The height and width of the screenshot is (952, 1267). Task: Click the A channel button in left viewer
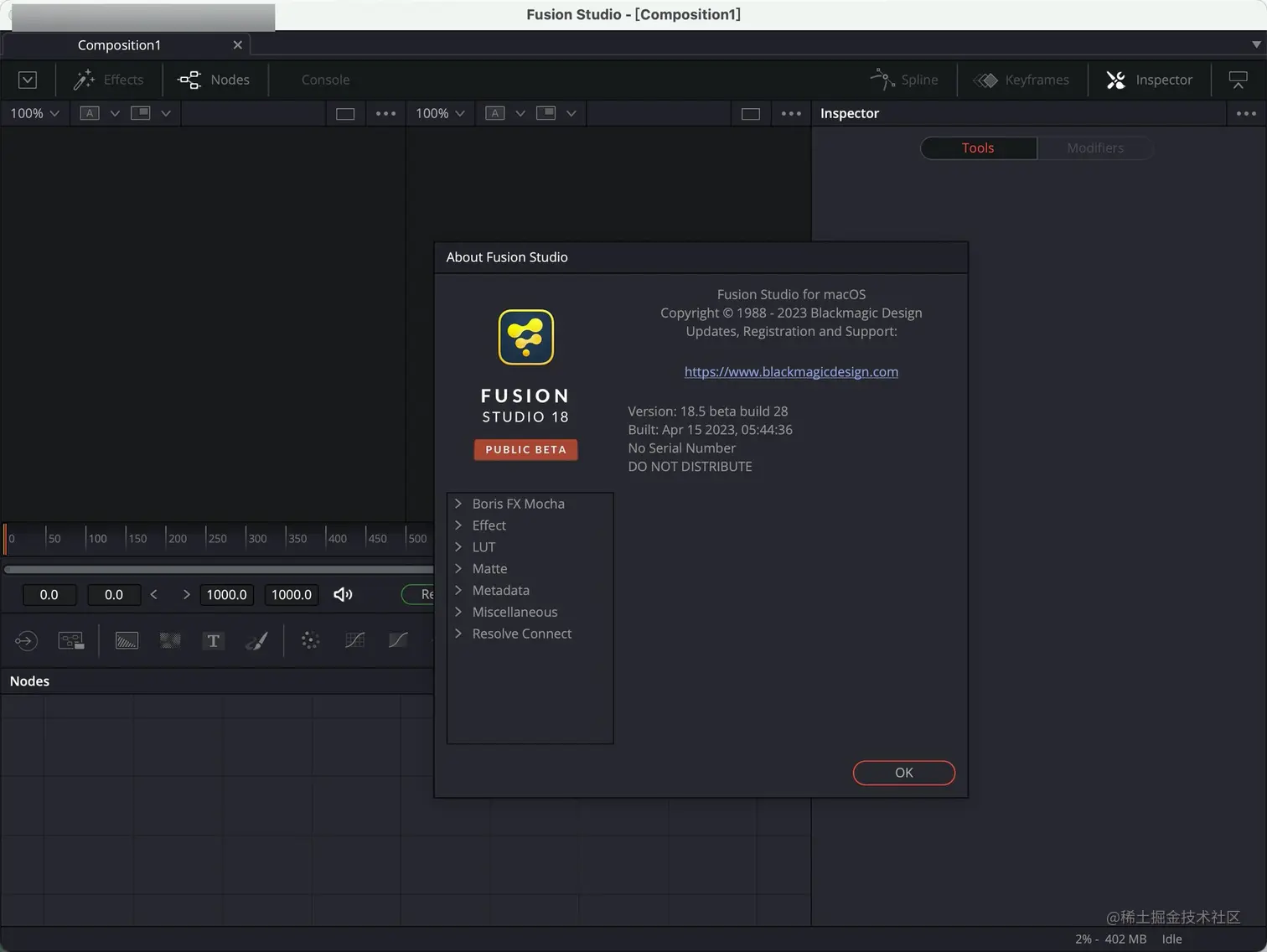(90, 113)
